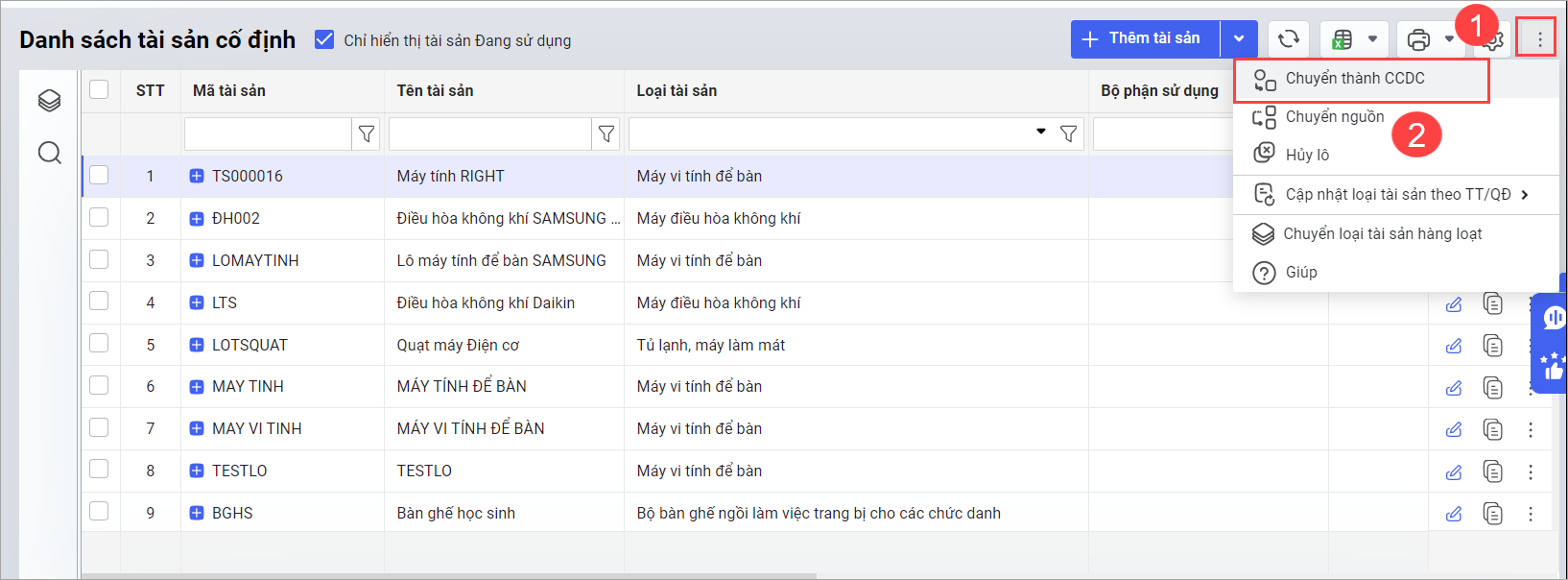Select Chuyển thành CCDC menu item
The width and height of the screenshot is (1568, 580).
(x=1355, y=79)
